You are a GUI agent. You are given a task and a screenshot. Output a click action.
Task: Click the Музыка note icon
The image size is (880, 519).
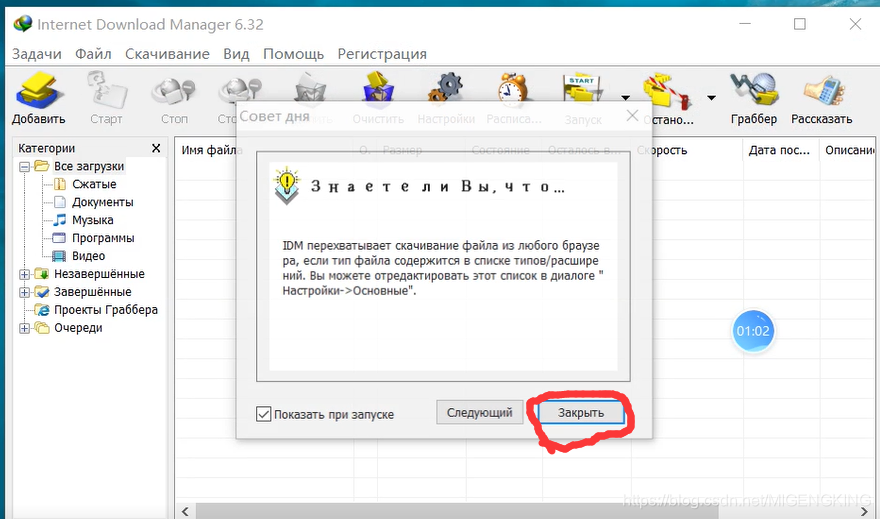[x=59, y=220]
